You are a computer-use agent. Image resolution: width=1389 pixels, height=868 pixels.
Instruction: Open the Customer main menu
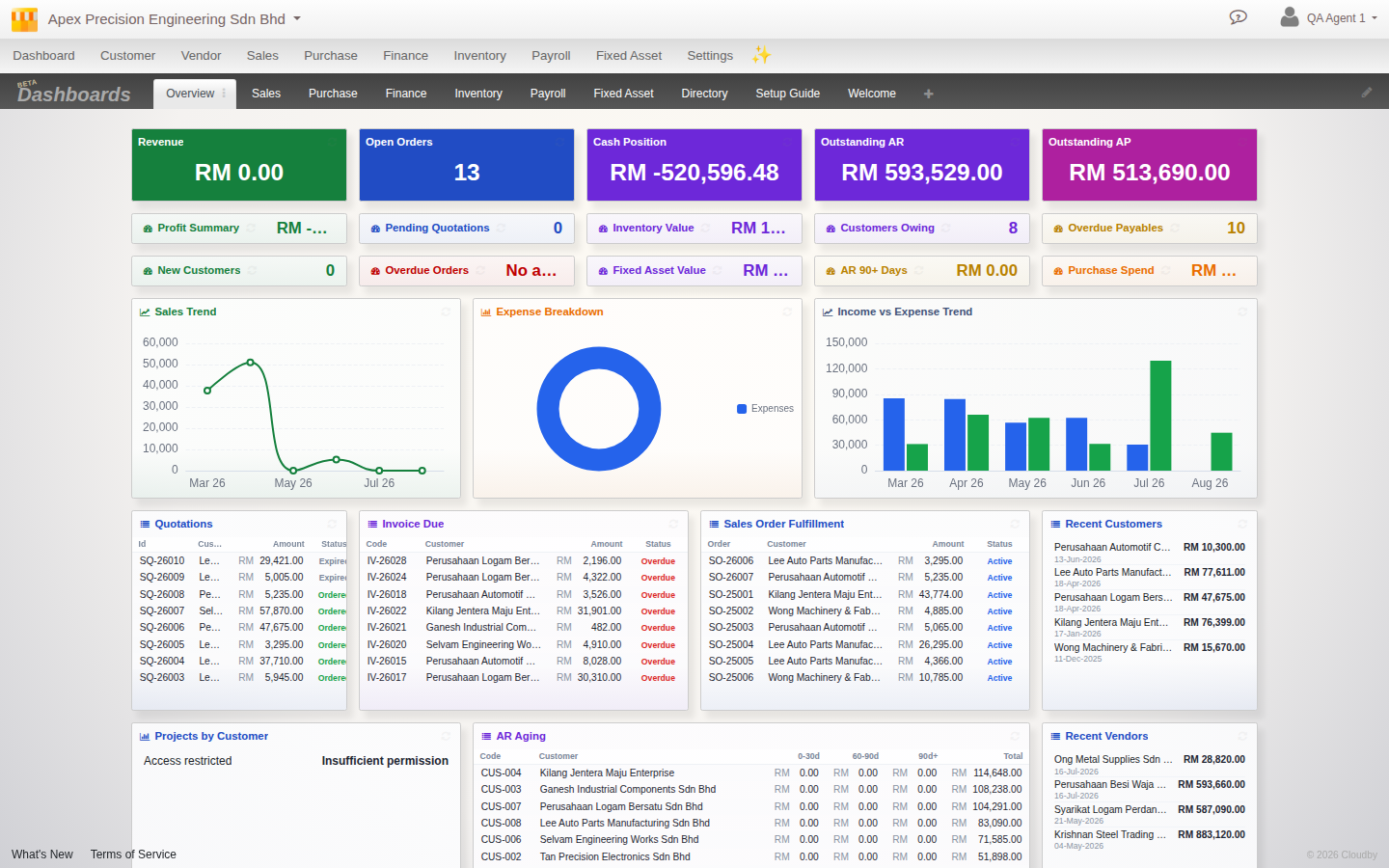click(x=127, y=56)
